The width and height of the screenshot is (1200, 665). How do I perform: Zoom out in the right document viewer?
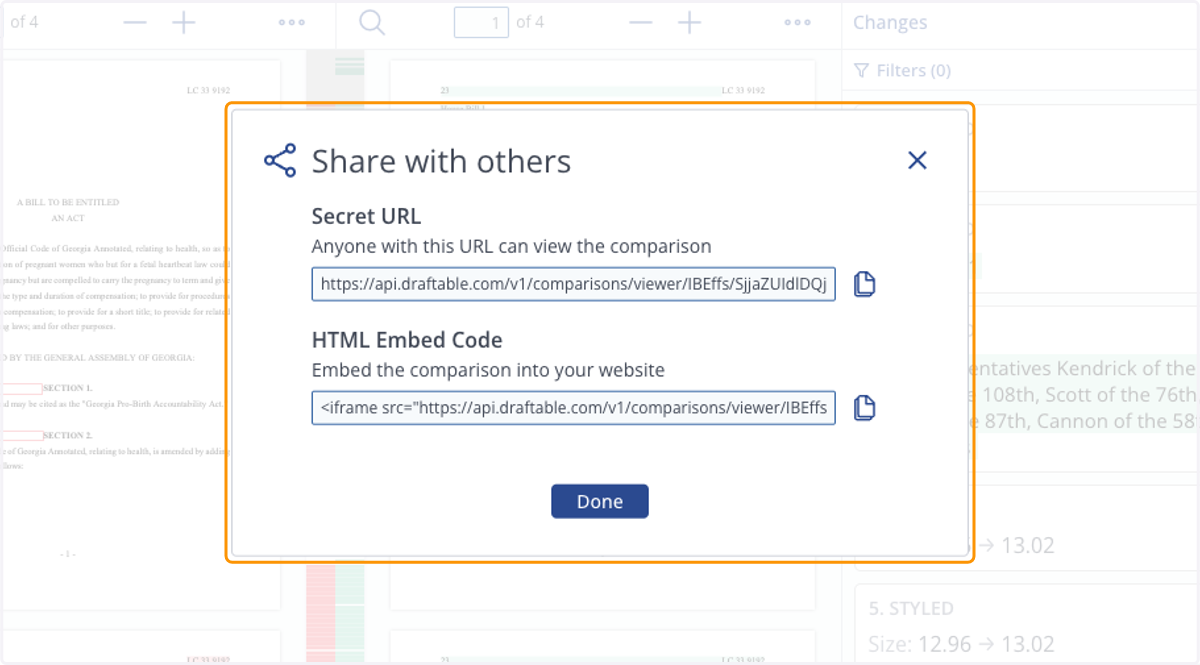pyautogui.click(x=641, y=22)
